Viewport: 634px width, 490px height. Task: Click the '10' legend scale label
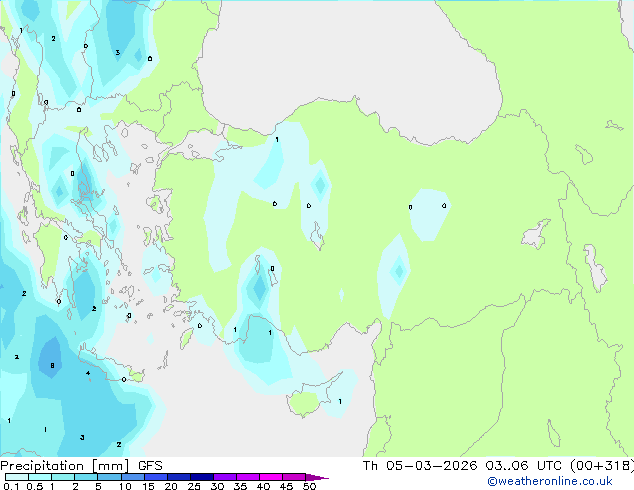[x=125, y=486]
